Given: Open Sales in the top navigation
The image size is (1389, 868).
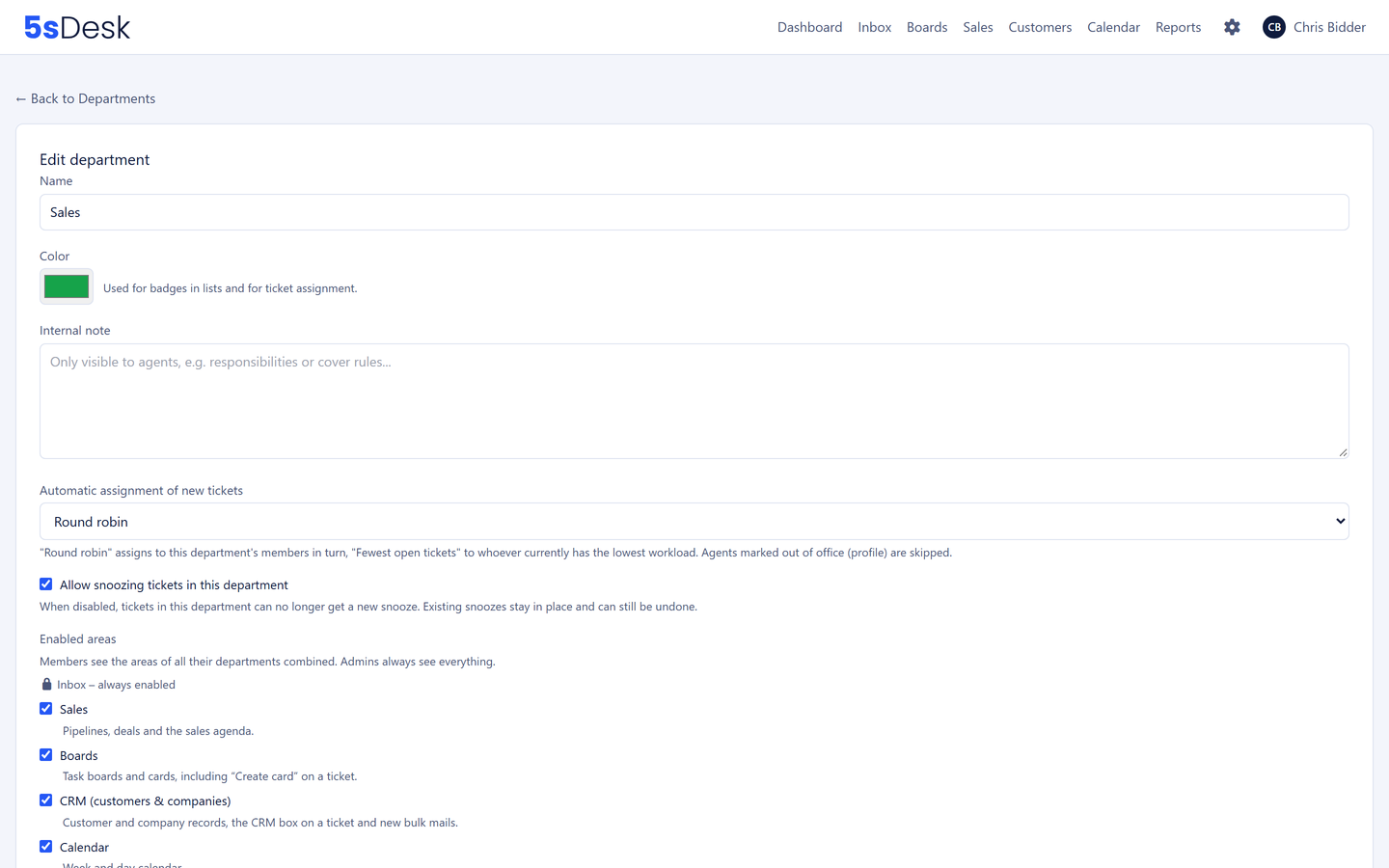Looking at the screenshot, I should (x=978, y=27).
